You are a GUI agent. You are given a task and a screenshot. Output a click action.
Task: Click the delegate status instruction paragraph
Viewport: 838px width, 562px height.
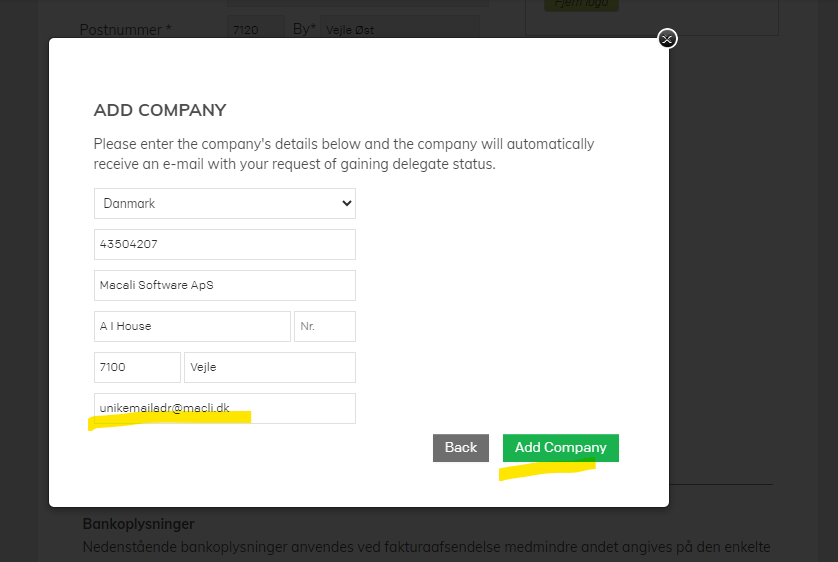tap(343, 154)
